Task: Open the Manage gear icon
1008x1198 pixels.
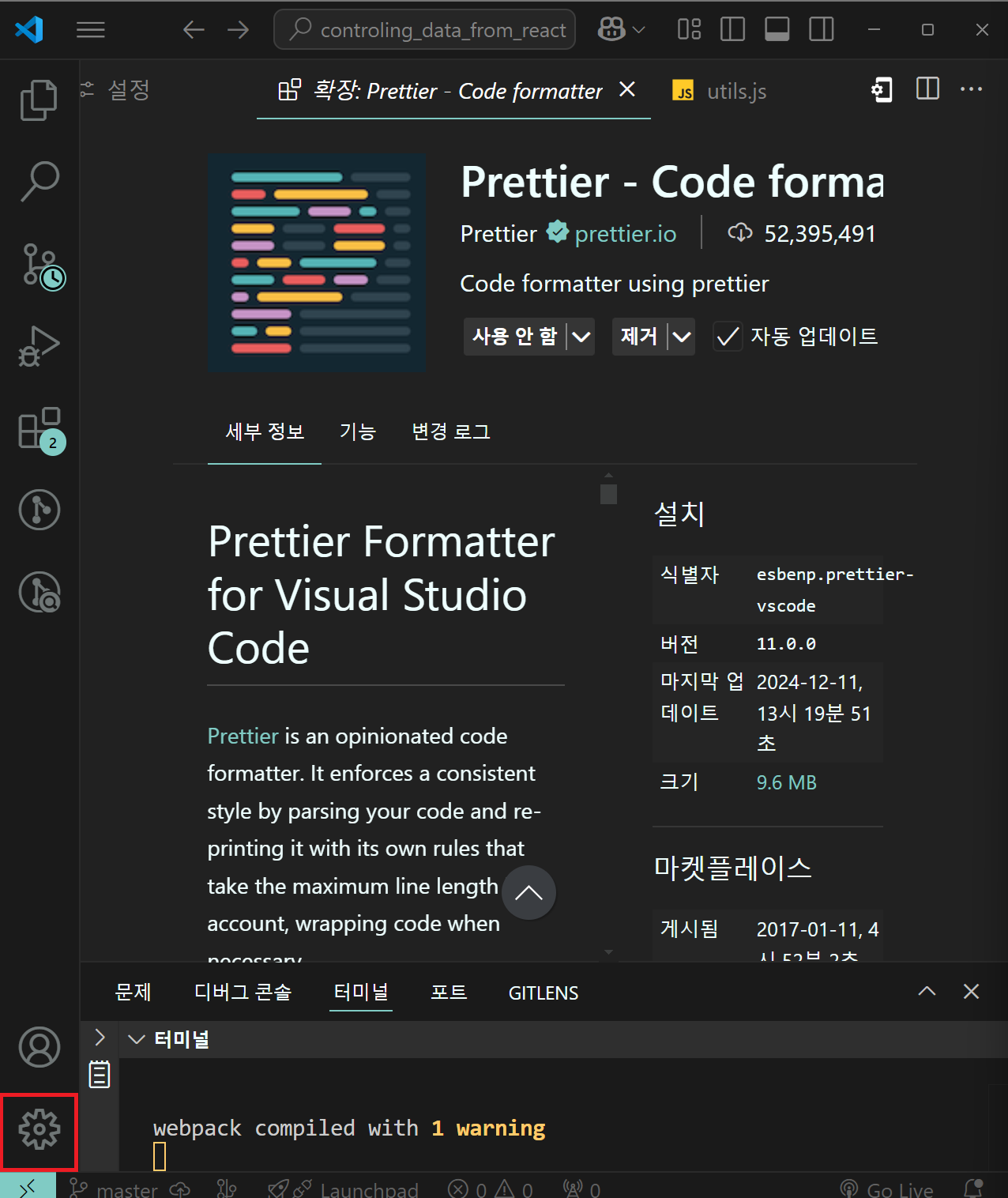Action: 39,1129
